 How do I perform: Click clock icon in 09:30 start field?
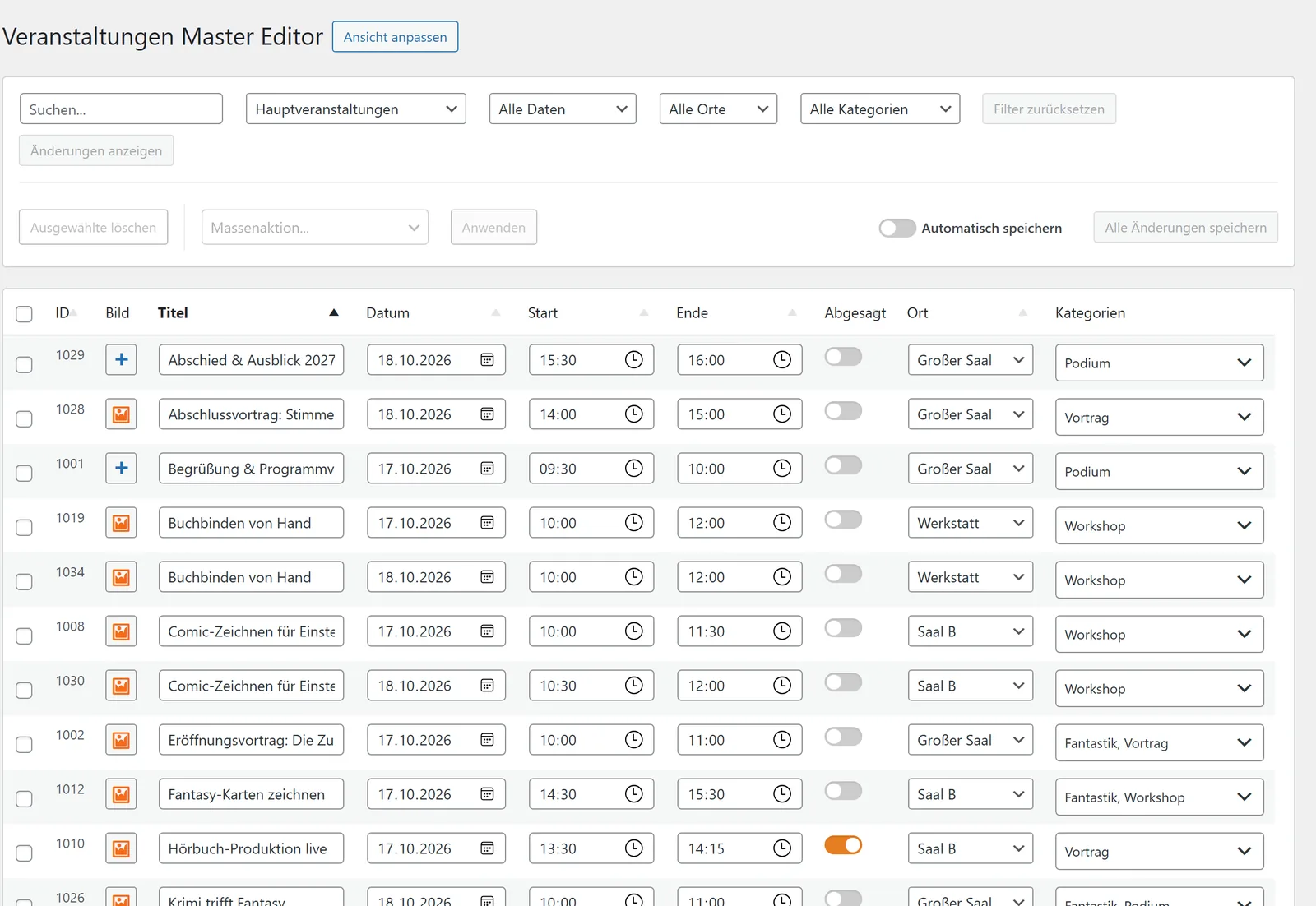pyautogui.click(x=633, y=468)
